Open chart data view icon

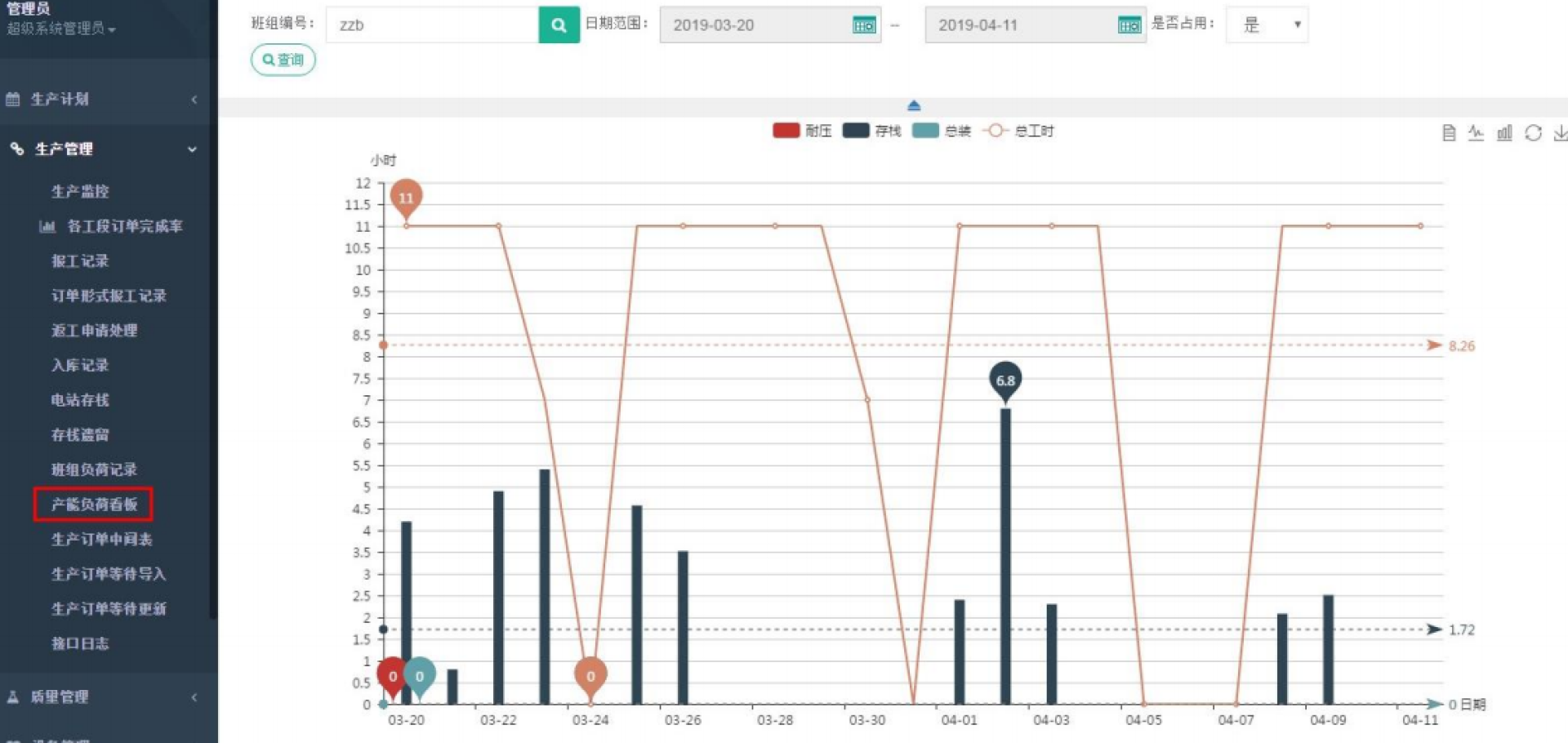(x=1449, y=133)
